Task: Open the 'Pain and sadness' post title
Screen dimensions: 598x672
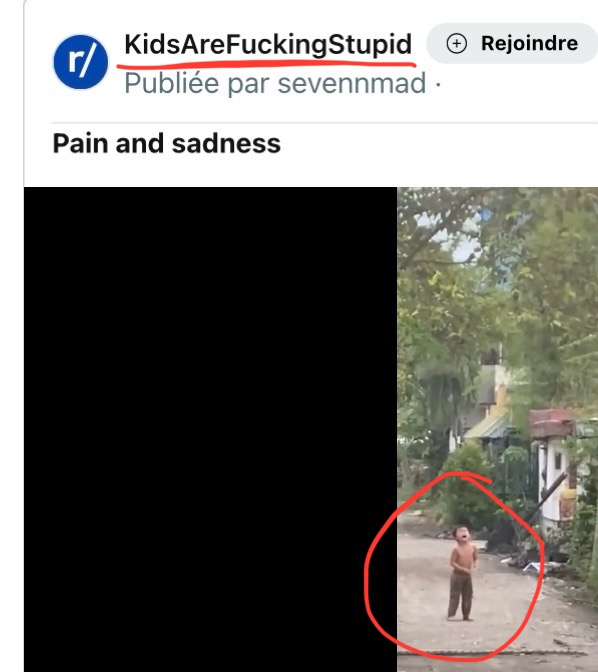Action: click(x=167, y=143)
